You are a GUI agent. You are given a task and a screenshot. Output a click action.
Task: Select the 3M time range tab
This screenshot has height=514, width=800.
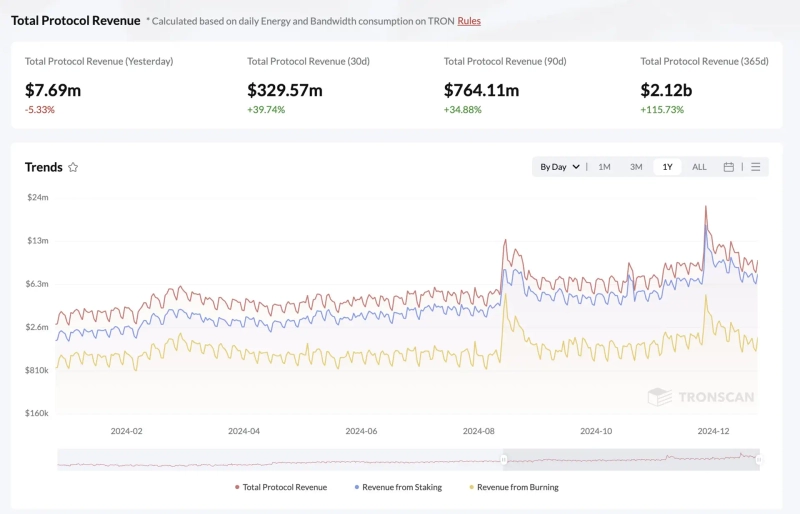pyautogui.click(x=636, y=167)
